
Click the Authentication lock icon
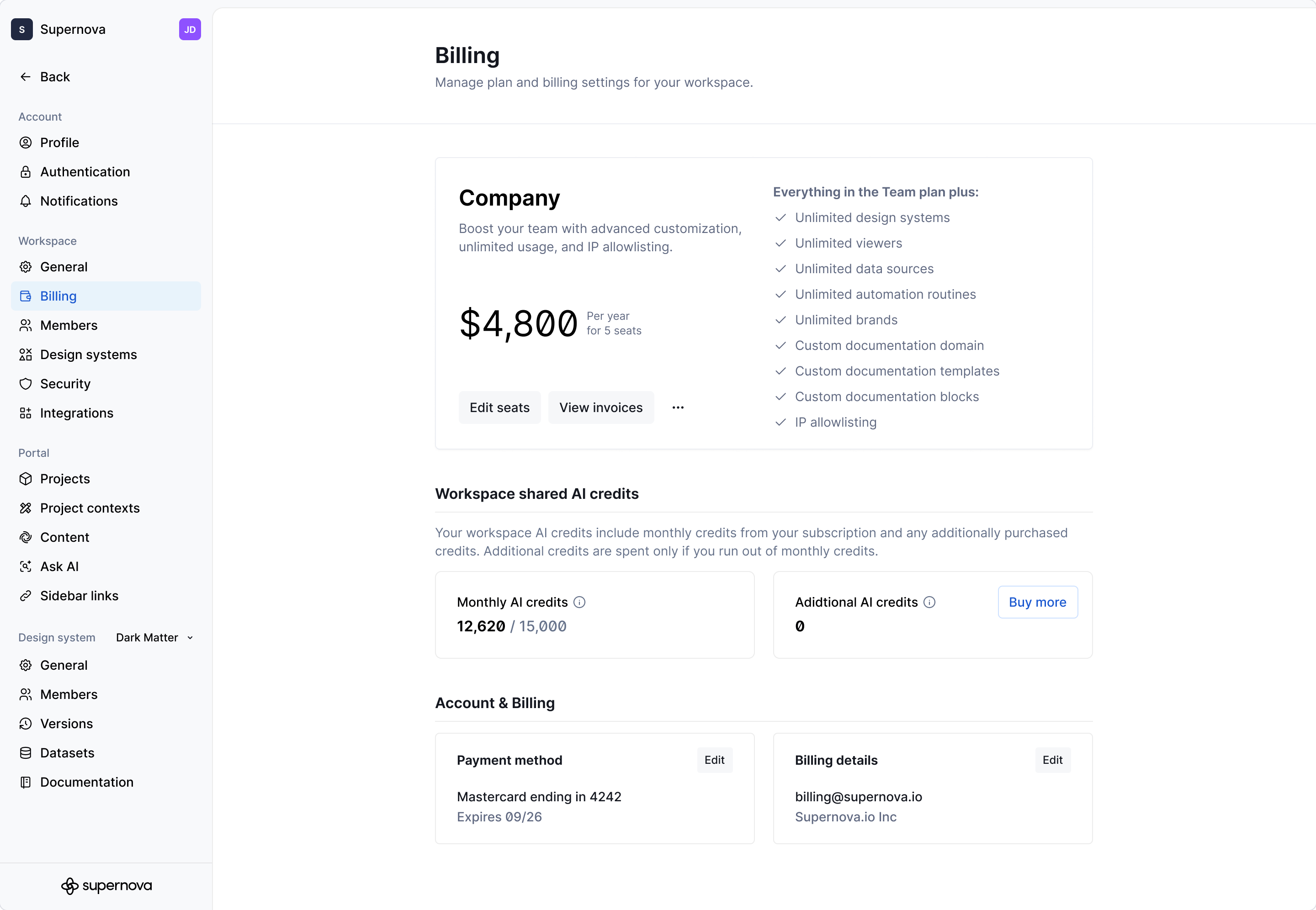pos(26,172)
